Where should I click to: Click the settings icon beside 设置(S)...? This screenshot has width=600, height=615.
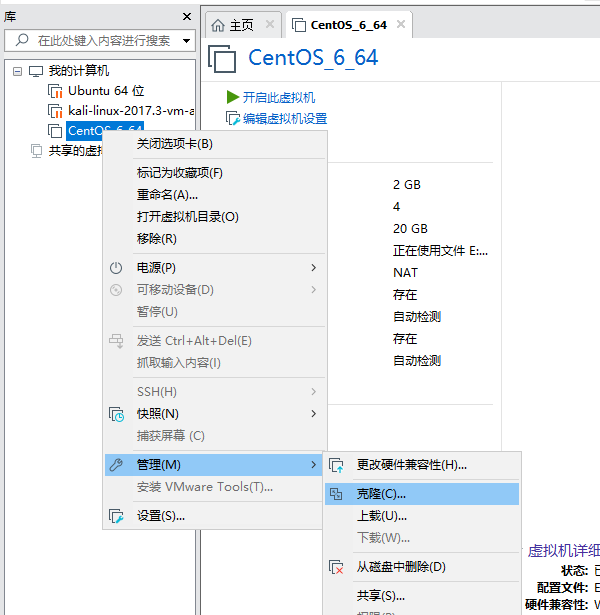116,516
